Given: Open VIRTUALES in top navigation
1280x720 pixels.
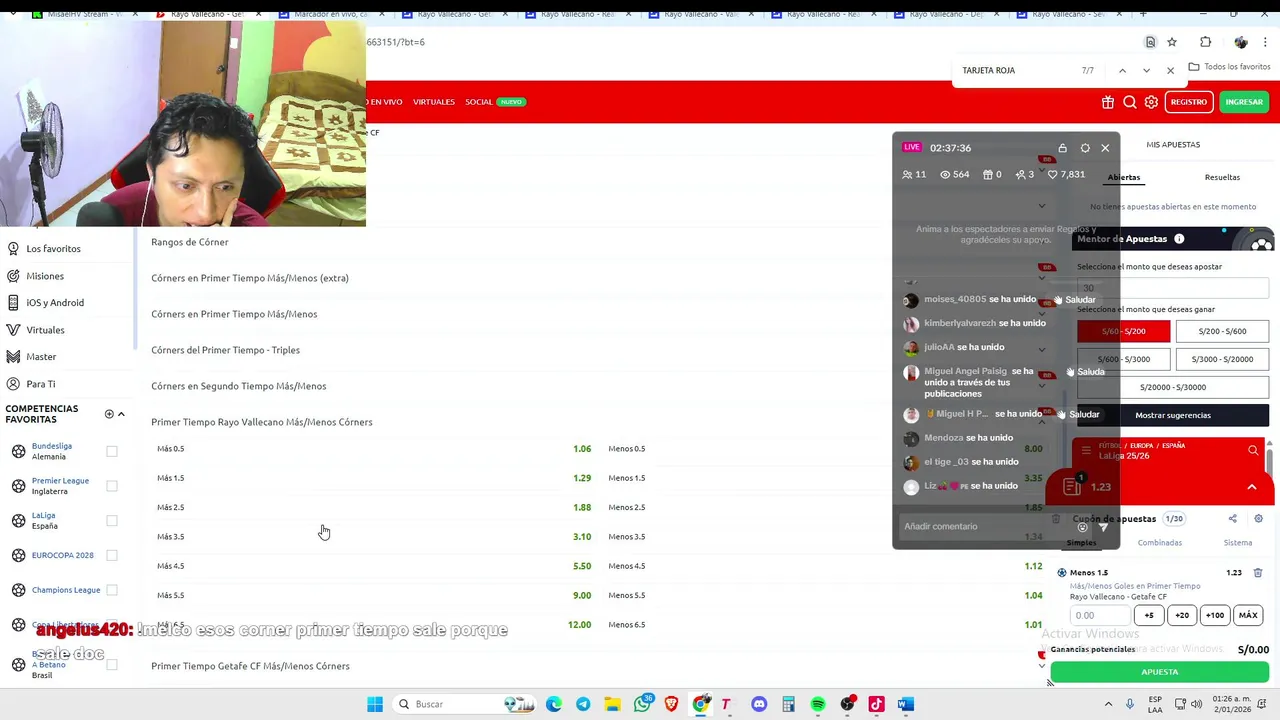Looking at the screenshot, I should (434, 102).
